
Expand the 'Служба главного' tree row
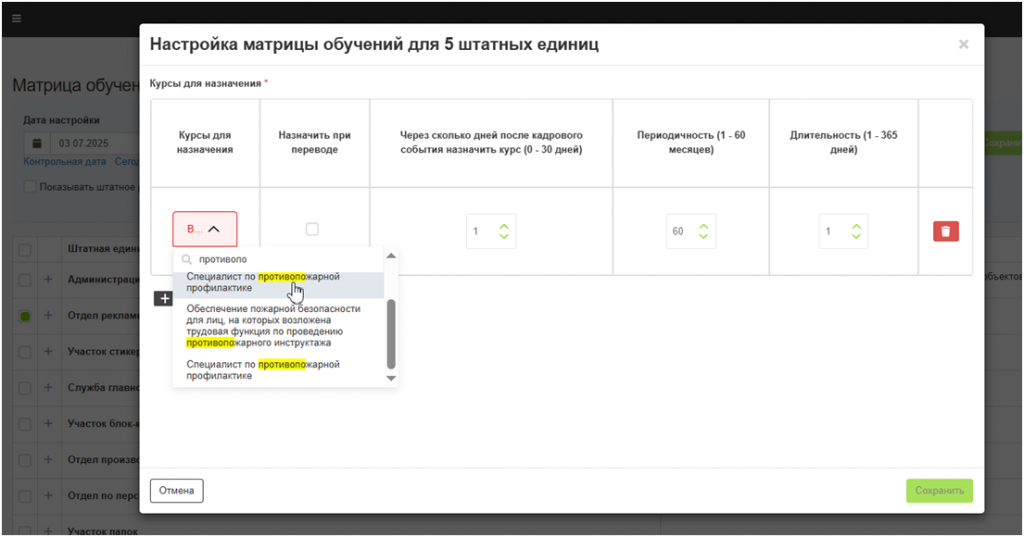click(x=48, y=387)
